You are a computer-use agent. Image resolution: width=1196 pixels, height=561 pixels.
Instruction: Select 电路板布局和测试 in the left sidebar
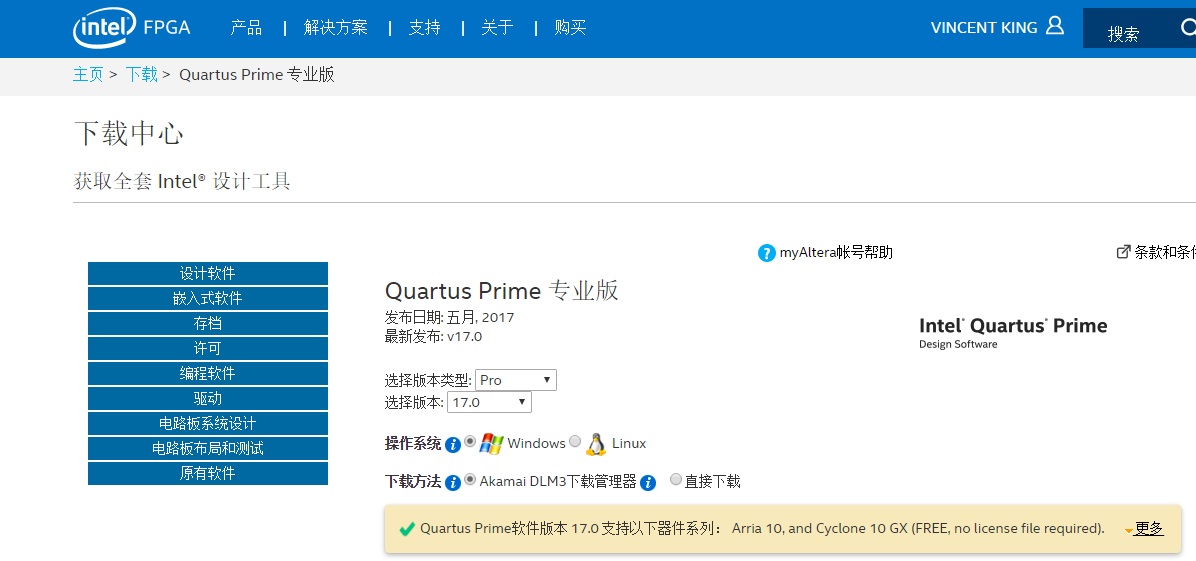point(207,448)
